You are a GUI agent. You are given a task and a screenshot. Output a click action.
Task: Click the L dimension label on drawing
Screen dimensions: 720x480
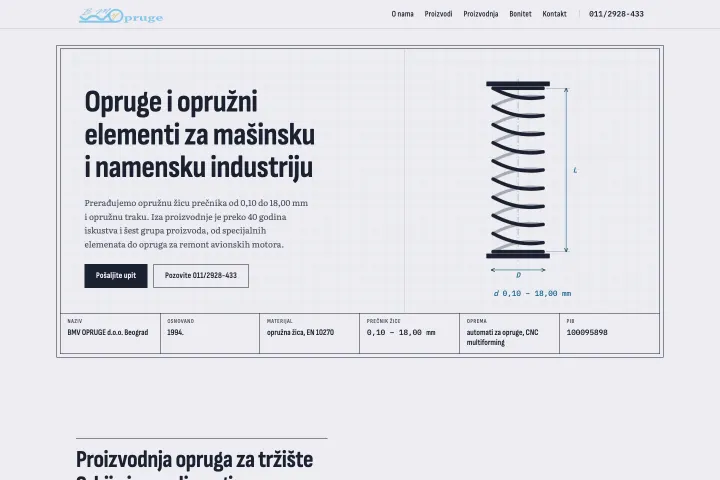pyautogui.click(x=575, y=170)
